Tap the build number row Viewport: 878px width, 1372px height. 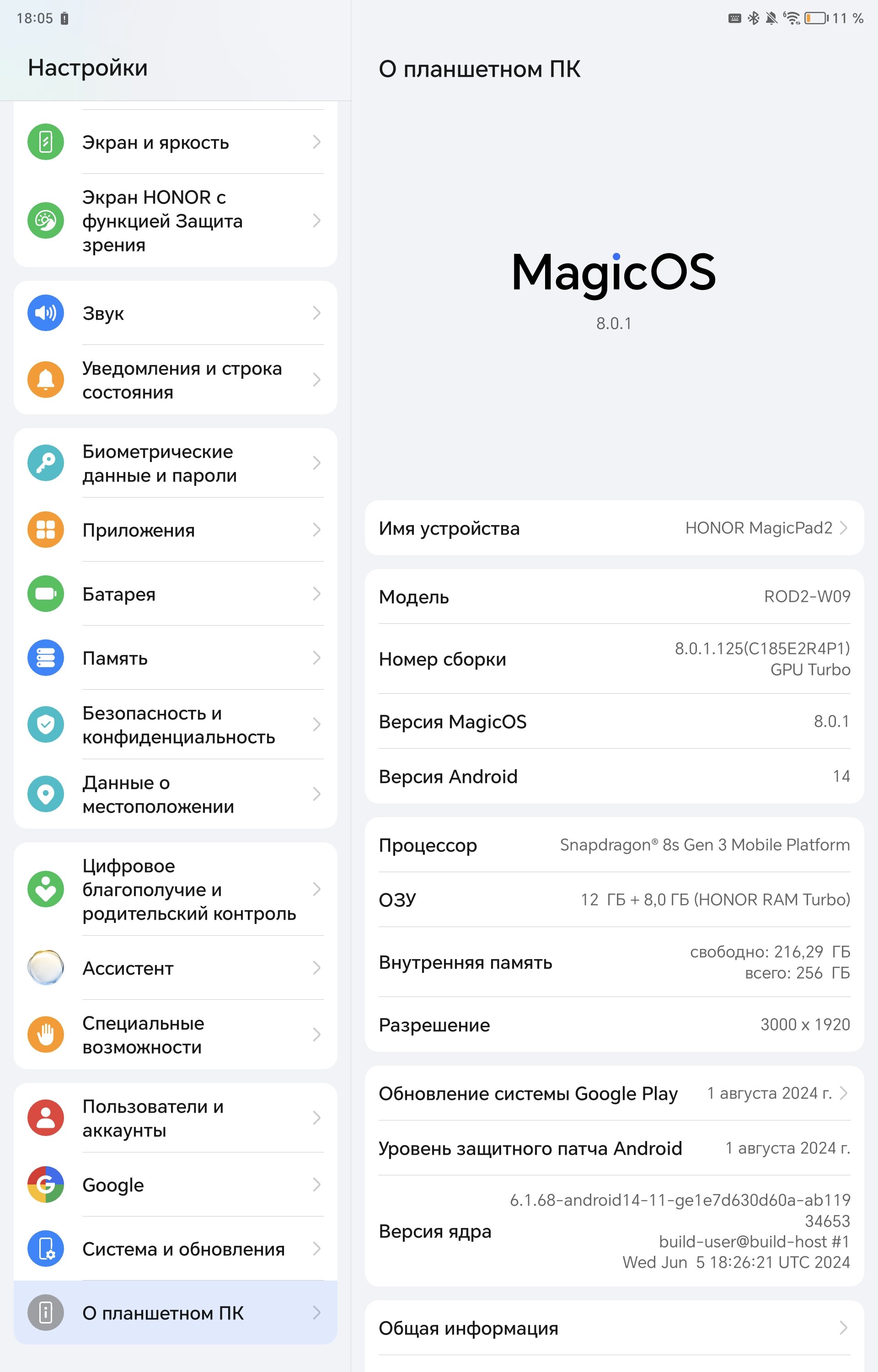point(615,659)
